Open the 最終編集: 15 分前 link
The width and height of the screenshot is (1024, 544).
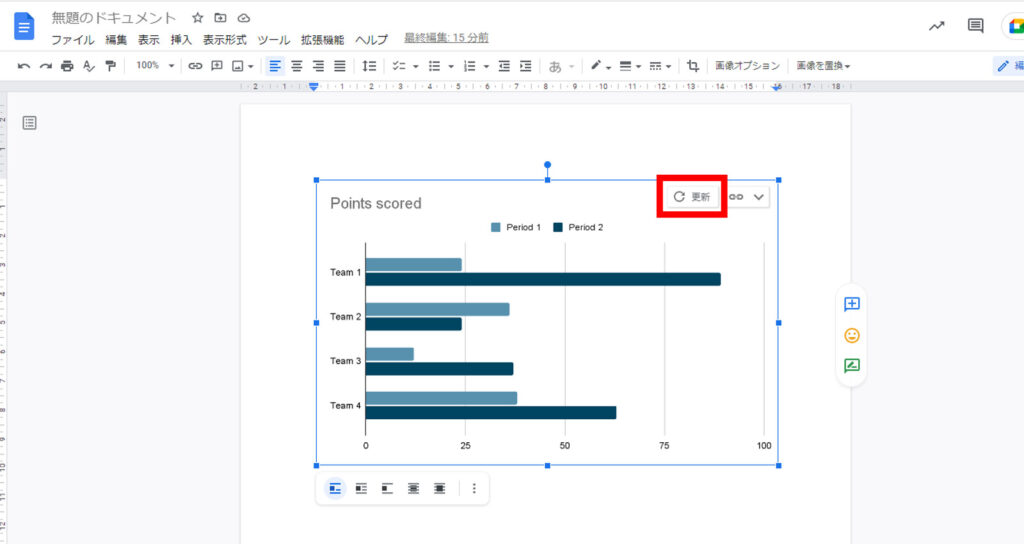[446, 38]
